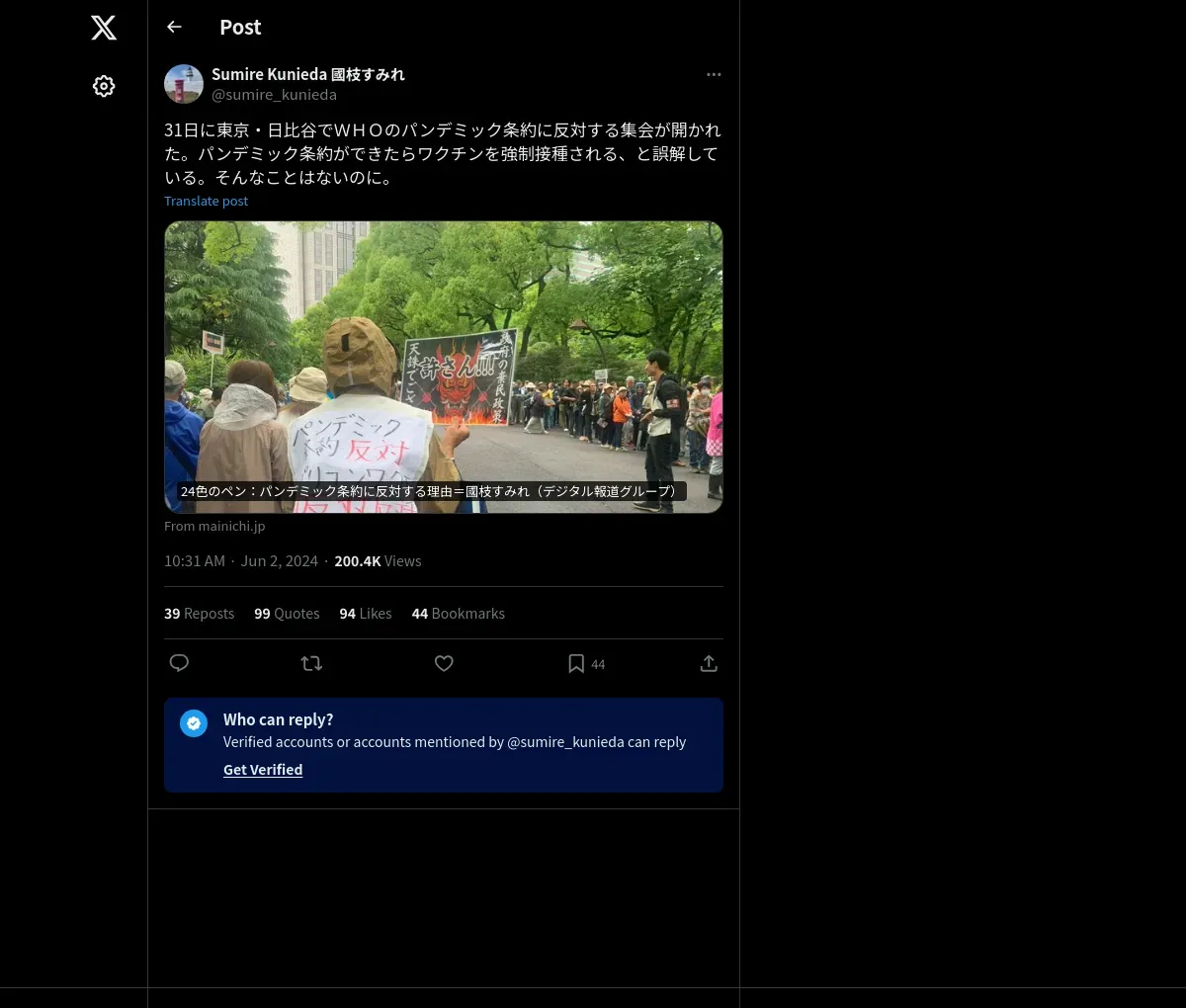
Task: Click the repost arrows icon
Action: tap(311, 663)
